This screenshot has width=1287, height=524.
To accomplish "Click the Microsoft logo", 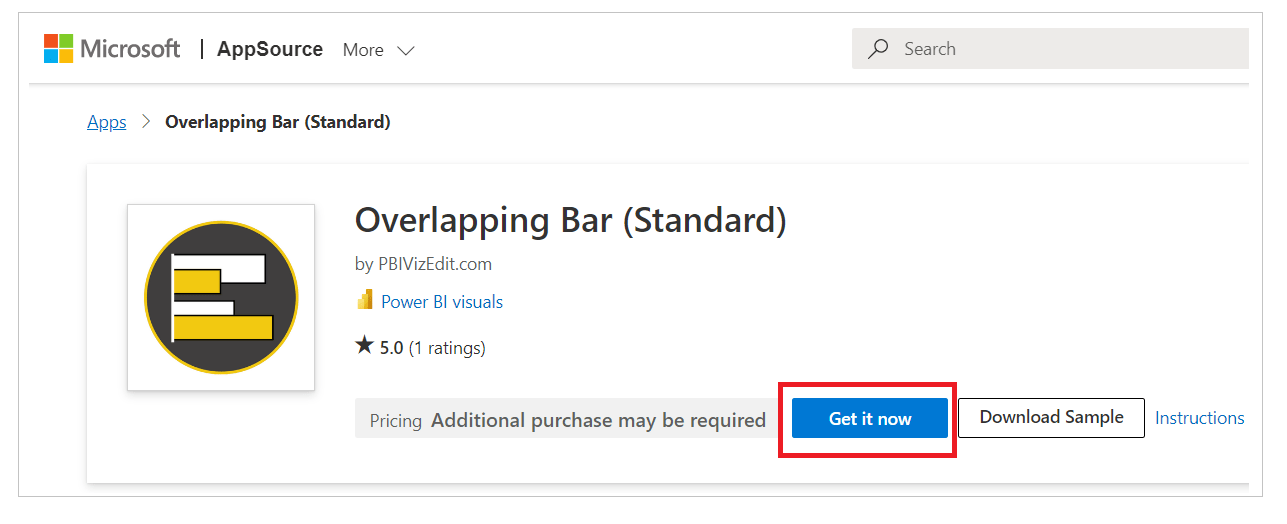I will point(111,49).
